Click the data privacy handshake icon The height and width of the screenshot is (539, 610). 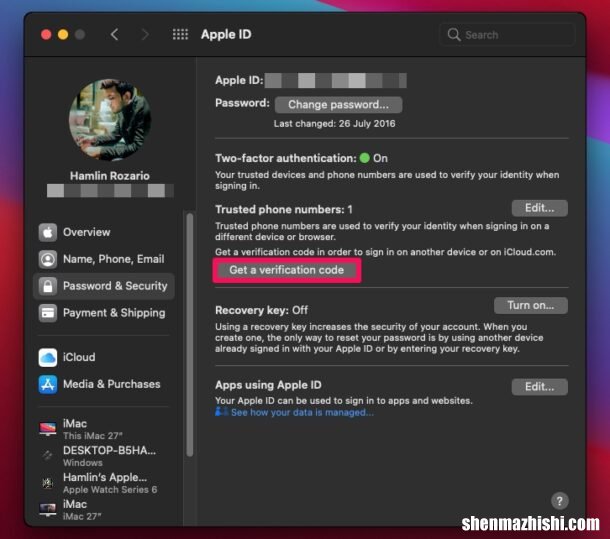tap(221, 411)
